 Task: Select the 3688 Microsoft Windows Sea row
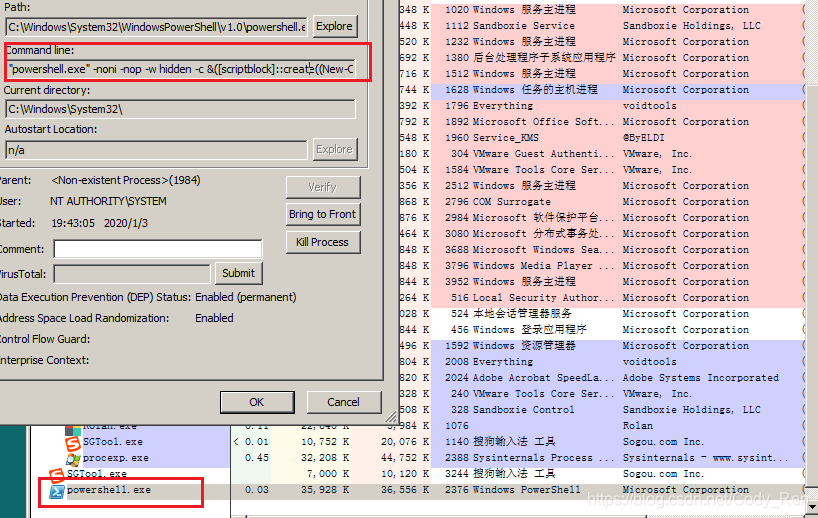click(602, 250)
